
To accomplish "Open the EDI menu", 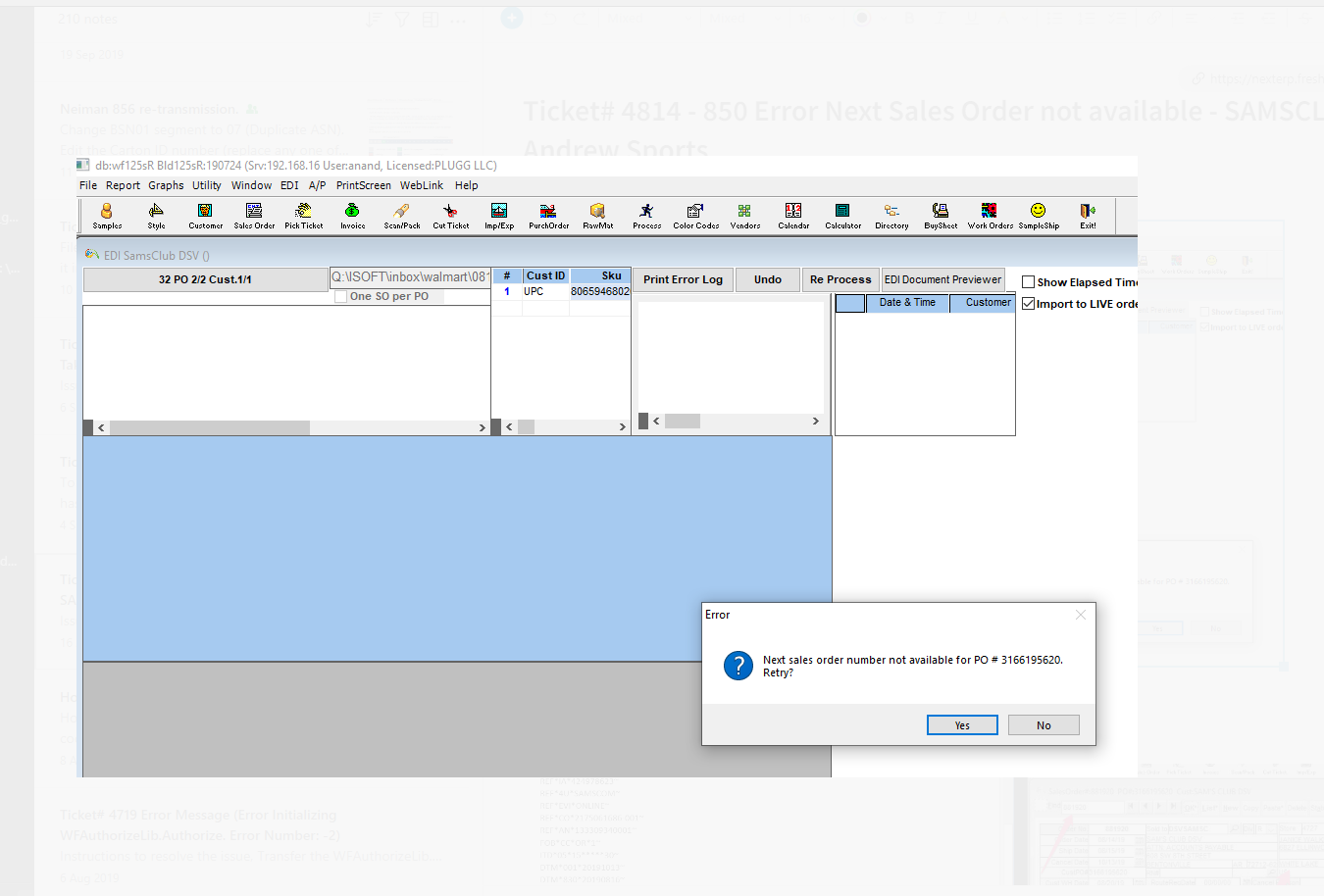I will [289, 185].
